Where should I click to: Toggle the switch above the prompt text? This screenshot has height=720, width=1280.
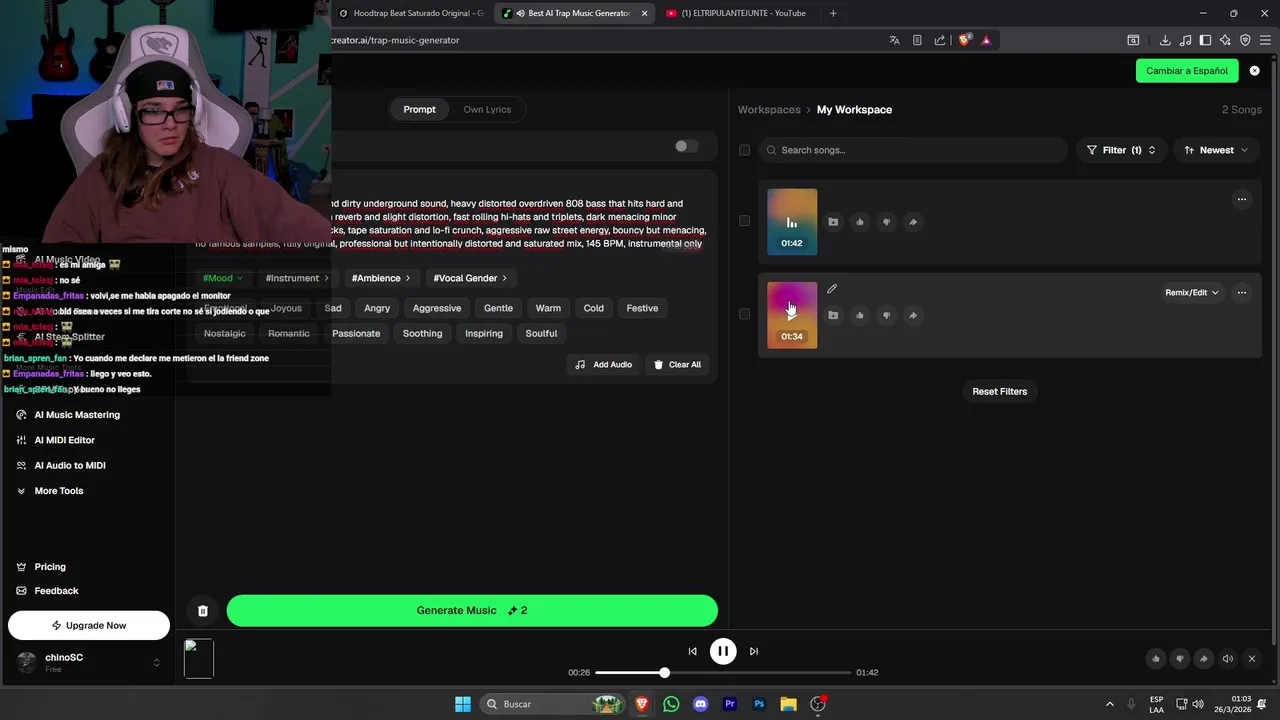click(x=686, y=146)
